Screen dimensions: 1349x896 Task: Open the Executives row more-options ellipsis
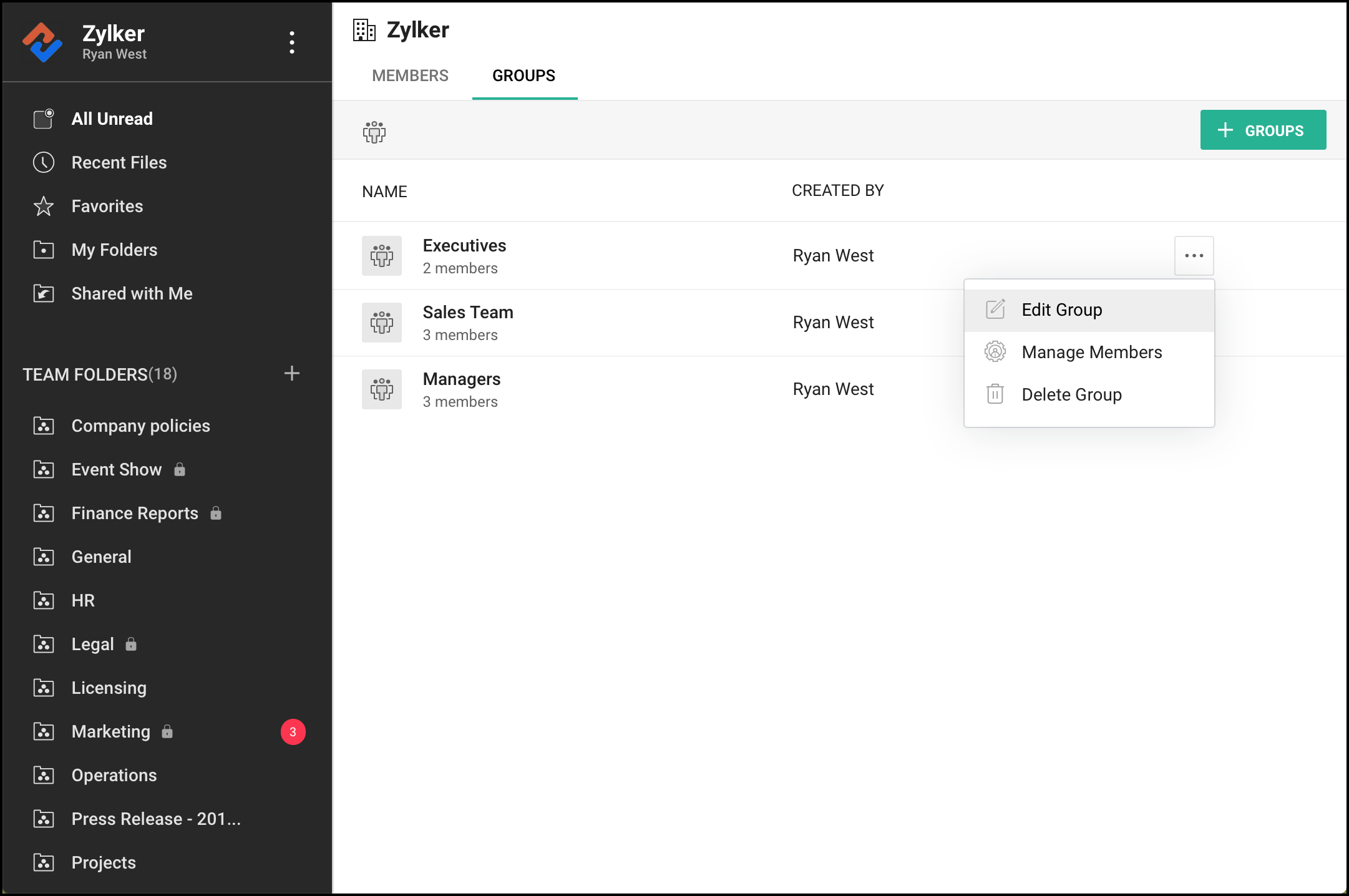[1194, 256]
